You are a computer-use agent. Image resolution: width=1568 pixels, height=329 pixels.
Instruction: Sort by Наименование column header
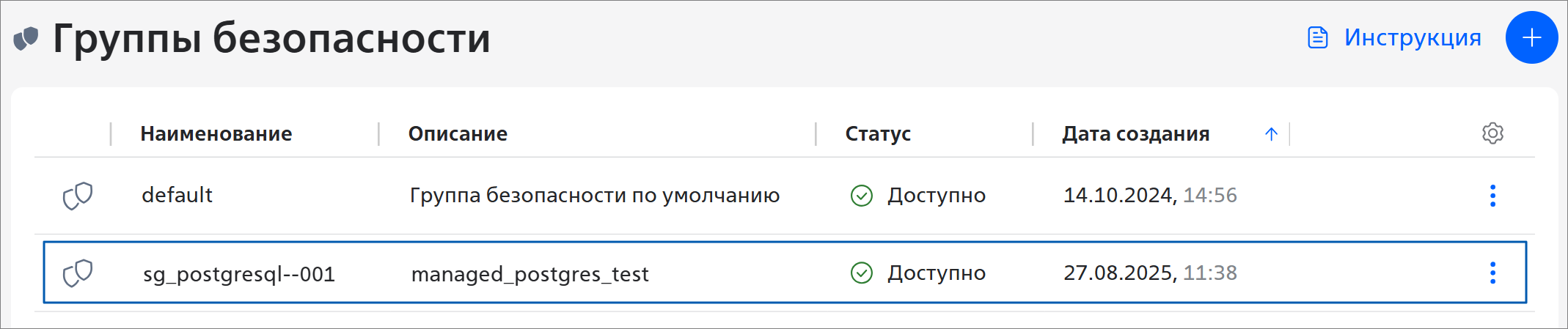[216, 134]
